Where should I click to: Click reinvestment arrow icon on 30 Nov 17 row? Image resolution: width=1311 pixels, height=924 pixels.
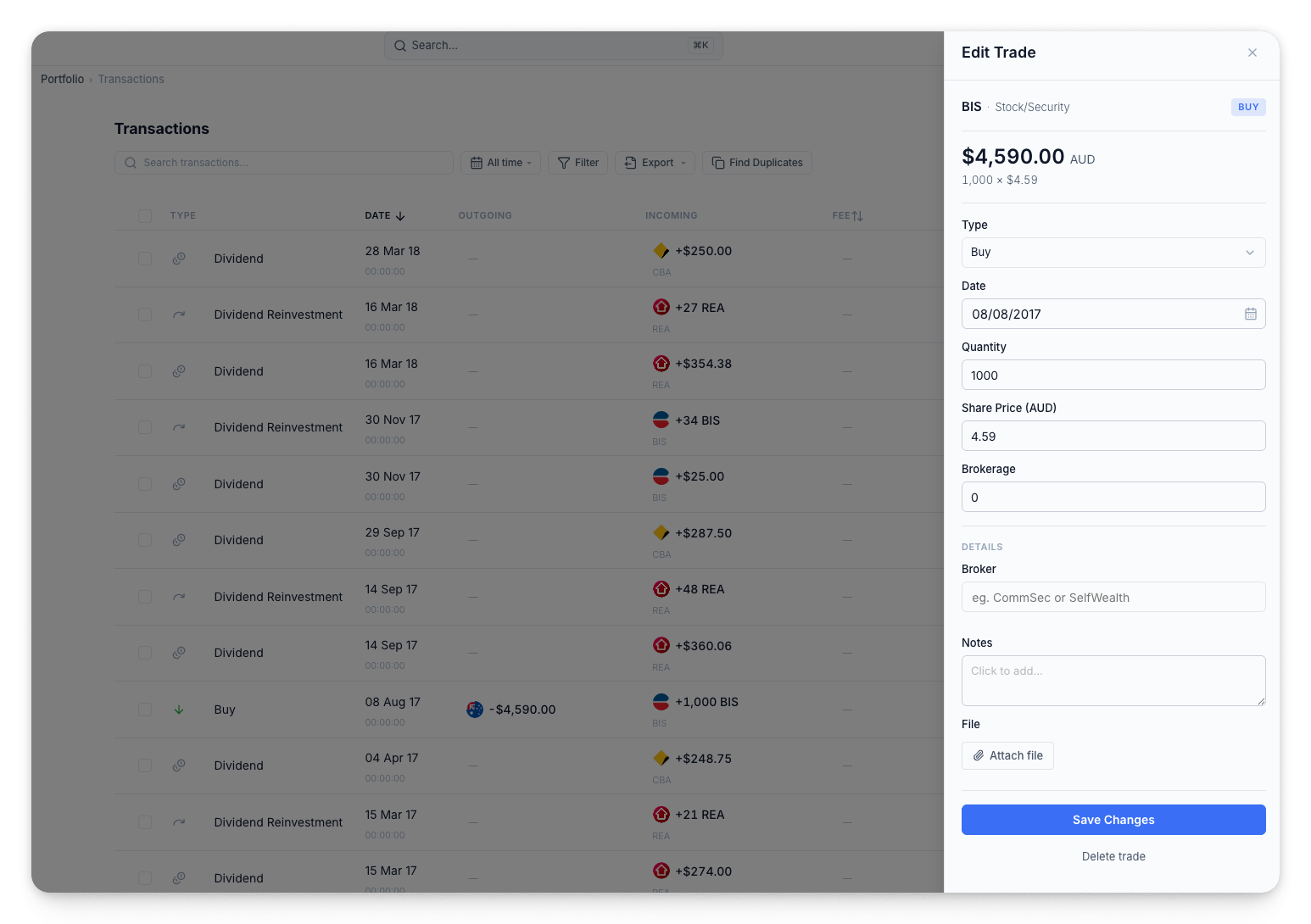click(179, 427)
